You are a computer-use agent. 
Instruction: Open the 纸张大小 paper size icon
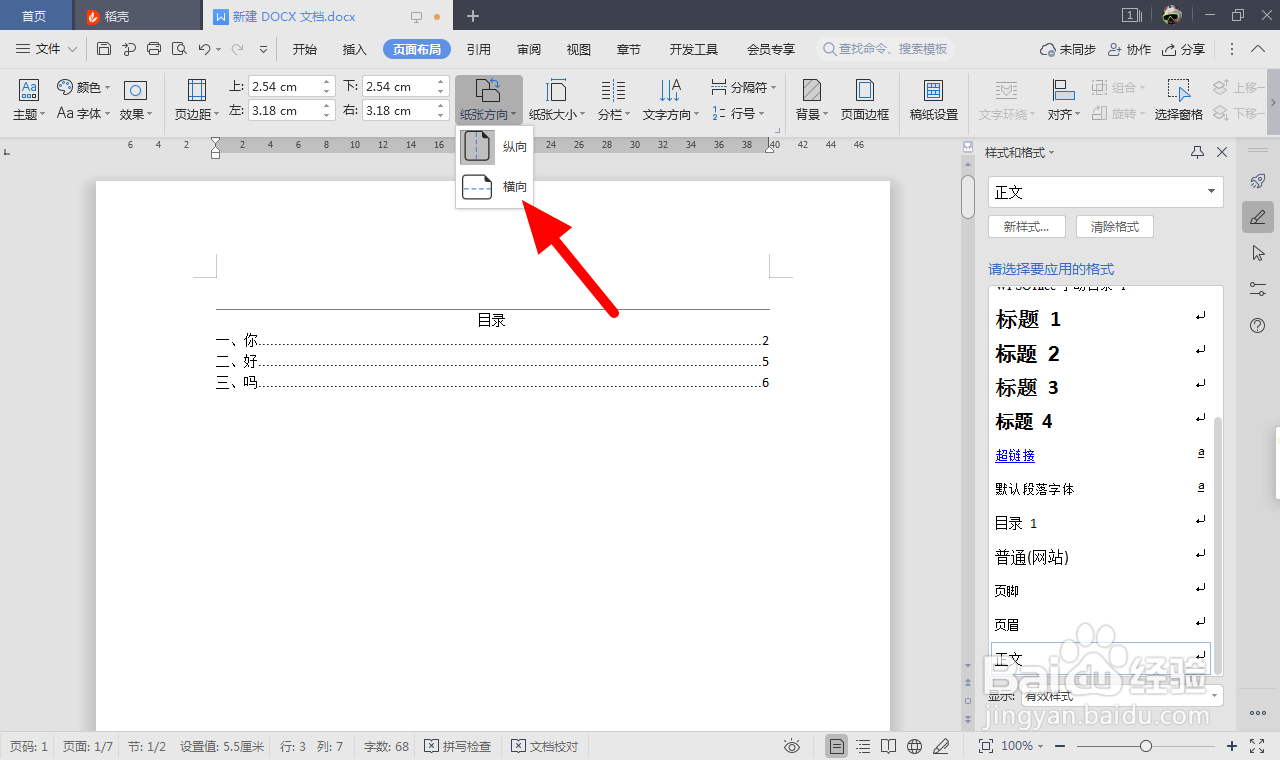point(557,89)
